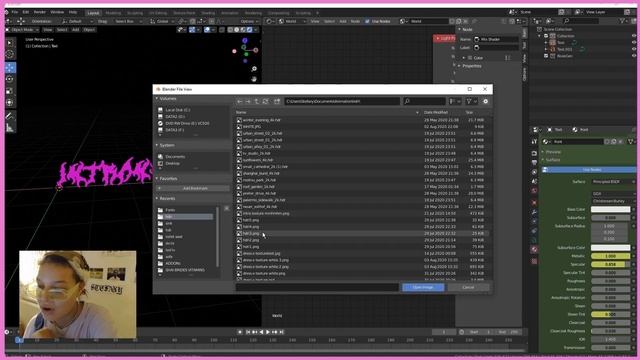640x360 pixels.
Task: Click Add Bookmark button
Action: 195,188
